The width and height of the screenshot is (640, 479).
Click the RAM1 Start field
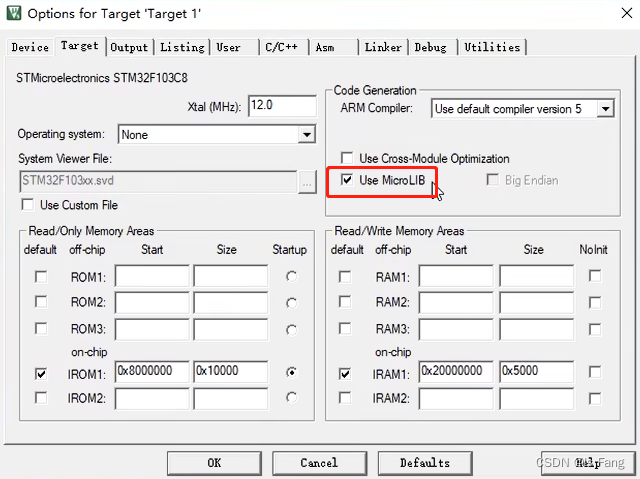coord(456,276)
